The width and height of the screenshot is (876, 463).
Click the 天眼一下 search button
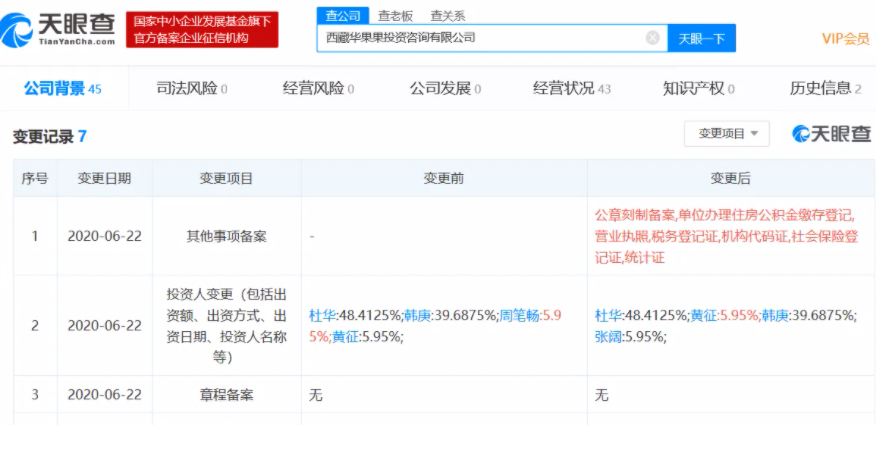702,39
